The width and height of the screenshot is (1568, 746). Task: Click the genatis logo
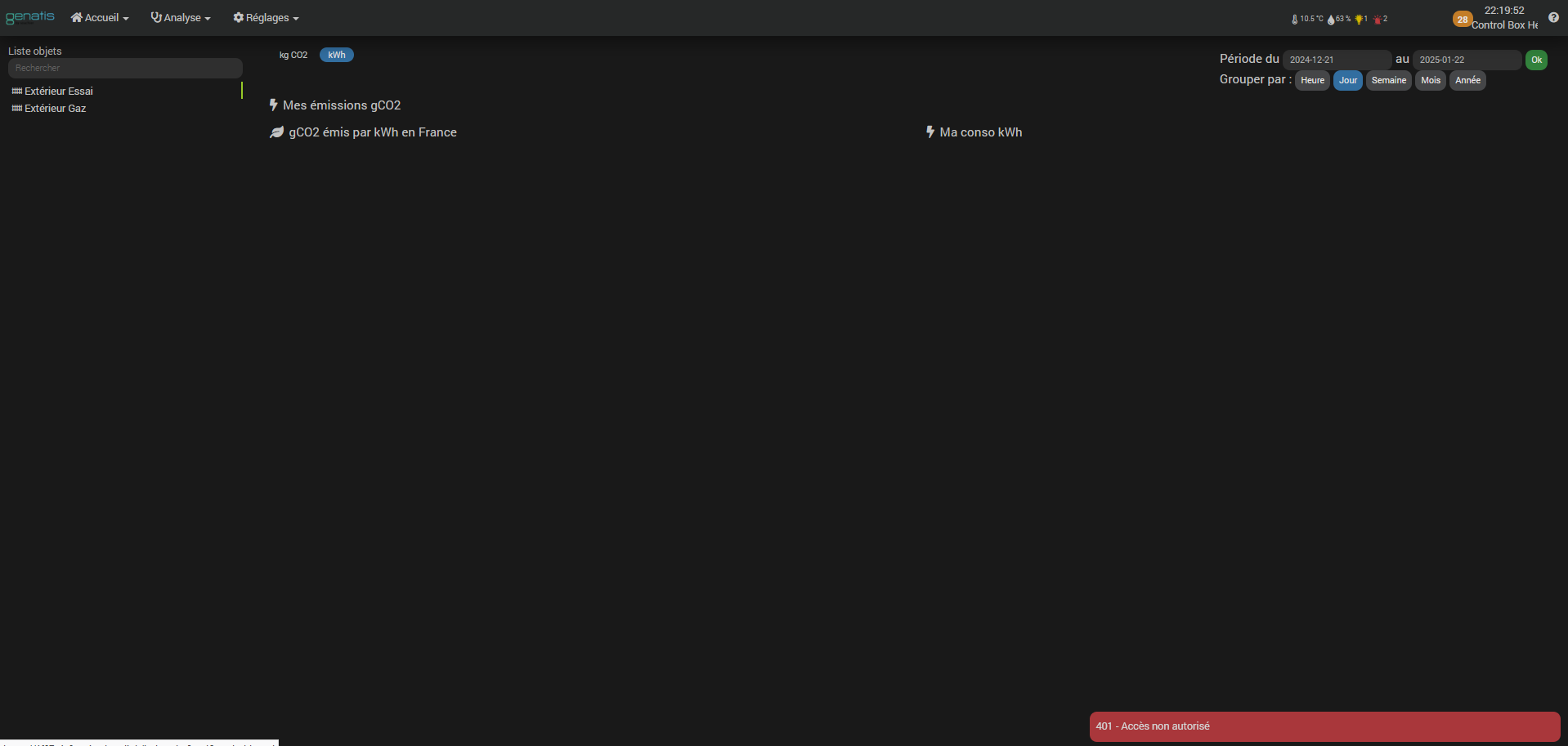pyautogui.click(x=30, y=17)
